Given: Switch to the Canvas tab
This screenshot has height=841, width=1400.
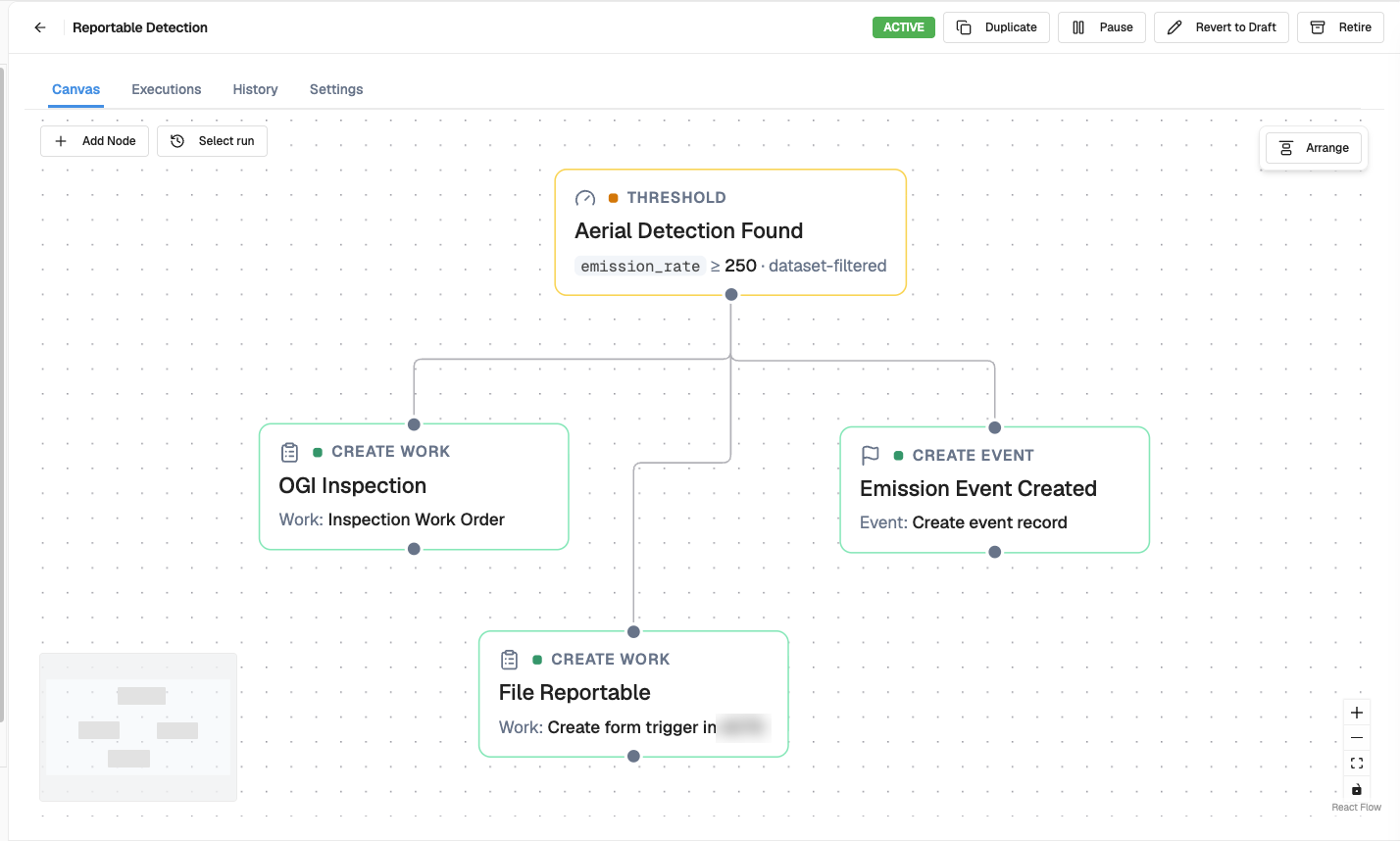Looking at the screenshot, I should [x=76, y=89].
